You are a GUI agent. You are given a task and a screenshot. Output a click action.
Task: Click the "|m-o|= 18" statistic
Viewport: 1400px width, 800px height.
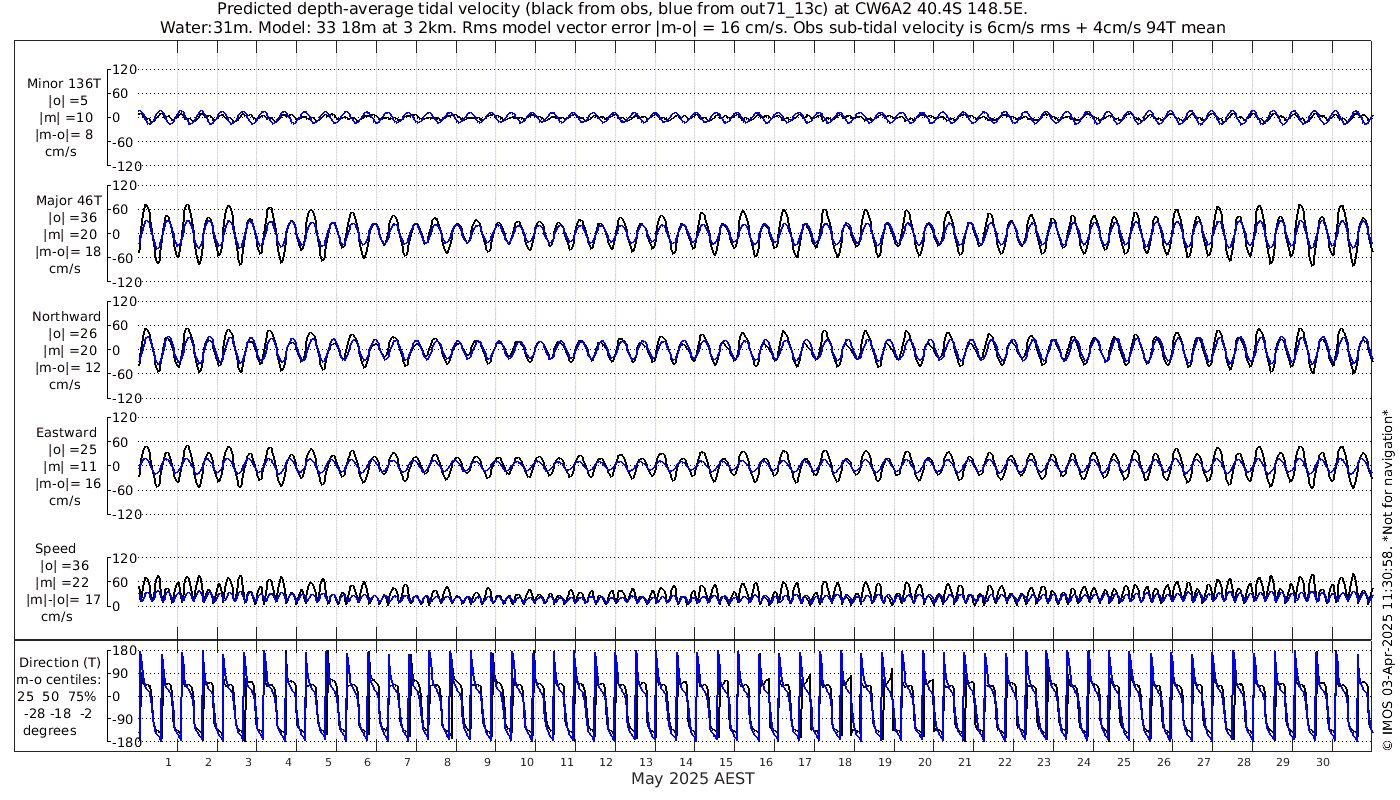click(x=69, y=252)
